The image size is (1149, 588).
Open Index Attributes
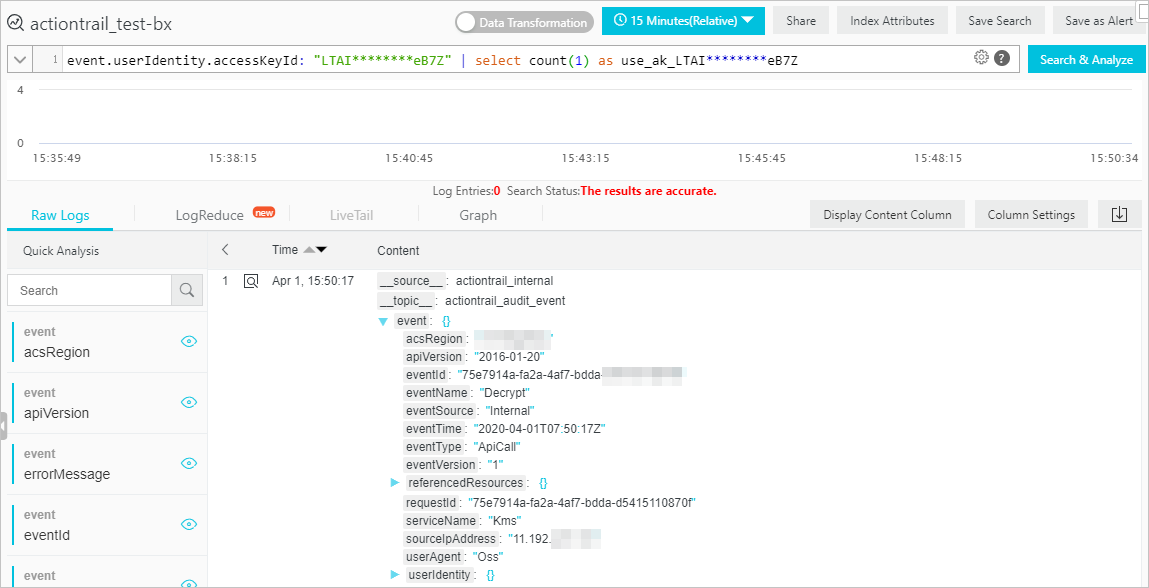[x=892, y=21]
